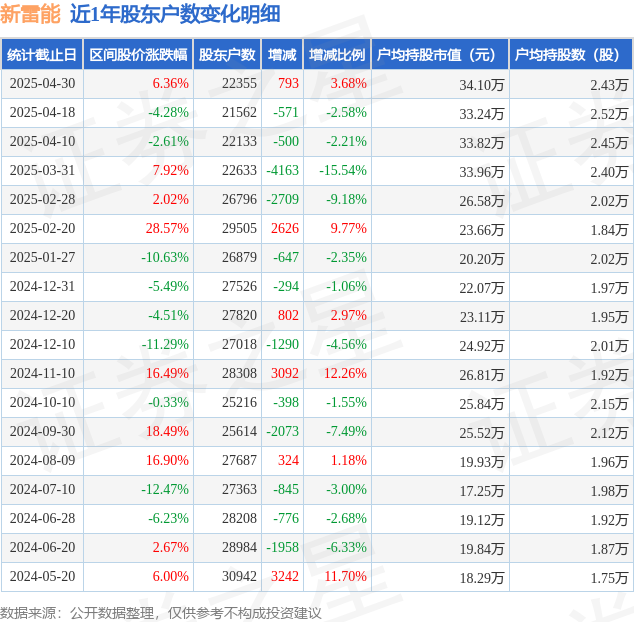Click shareholder count 30942
Image resolution: width=634 pixels, height=622 pixels.
(239, 577)
